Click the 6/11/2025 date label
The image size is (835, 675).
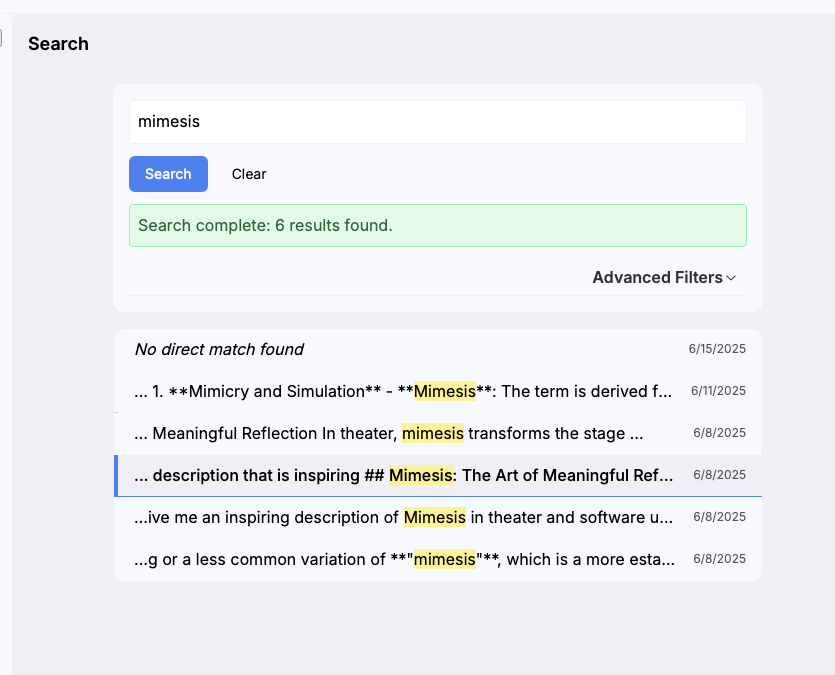click(x=717, y=391)
